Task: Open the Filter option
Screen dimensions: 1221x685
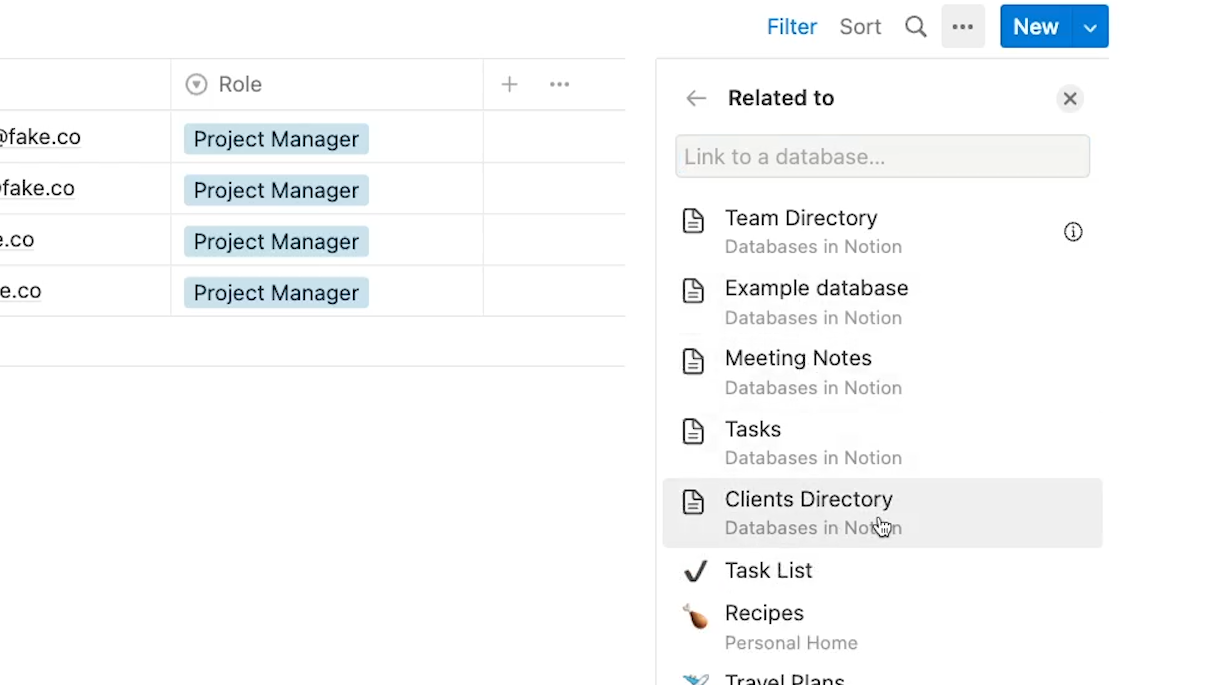Action: click(x=791, y=27)
